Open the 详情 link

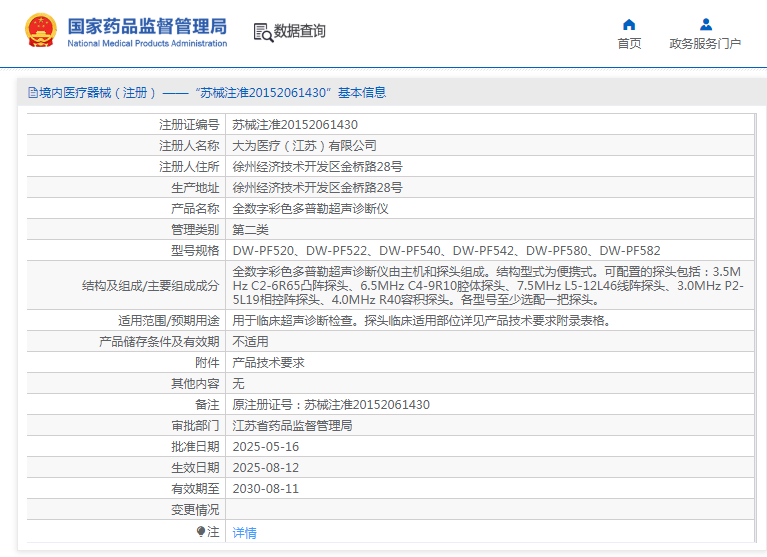pos(244,533)
